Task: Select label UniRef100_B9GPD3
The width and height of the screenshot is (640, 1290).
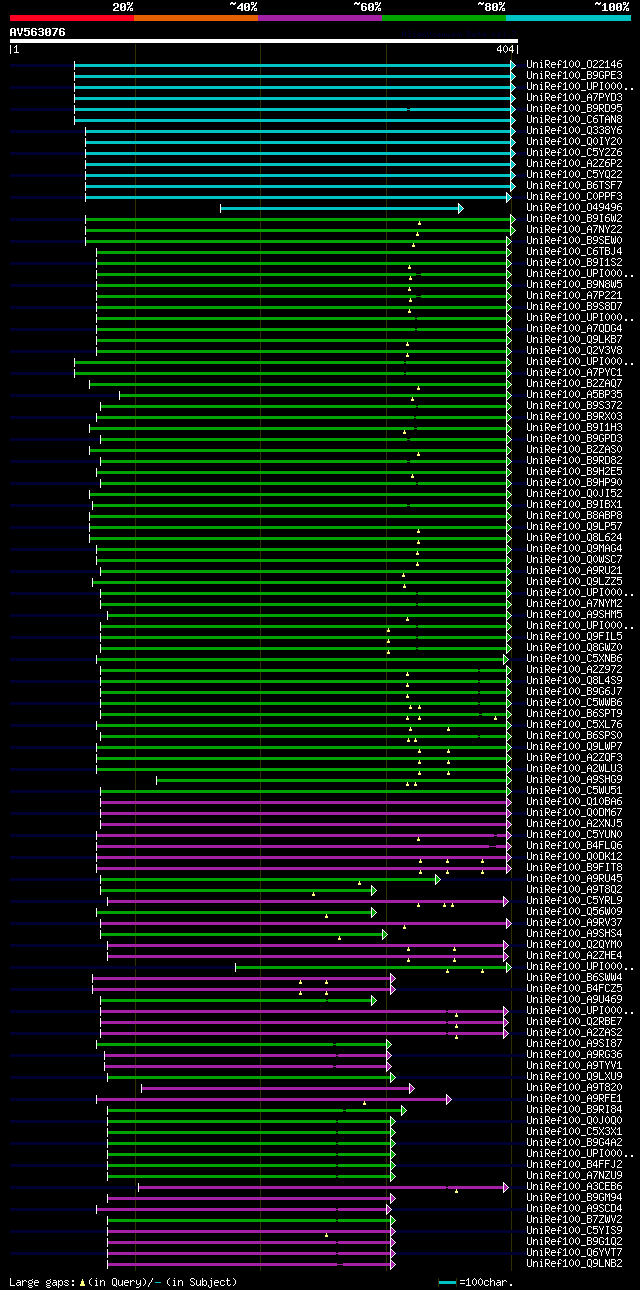Action: pos(574,438)
